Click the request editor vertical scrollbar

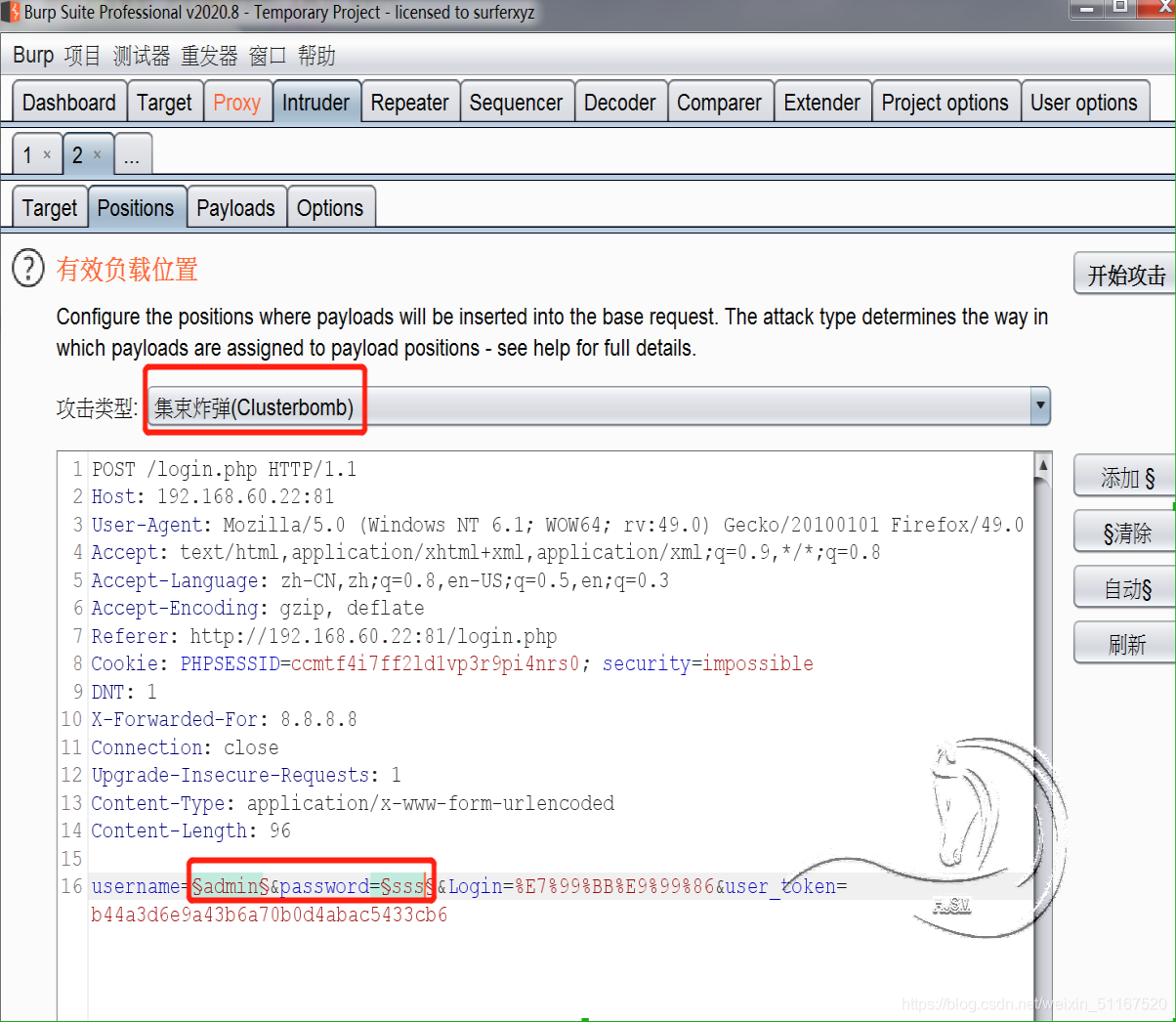[x=1042, y=738]
